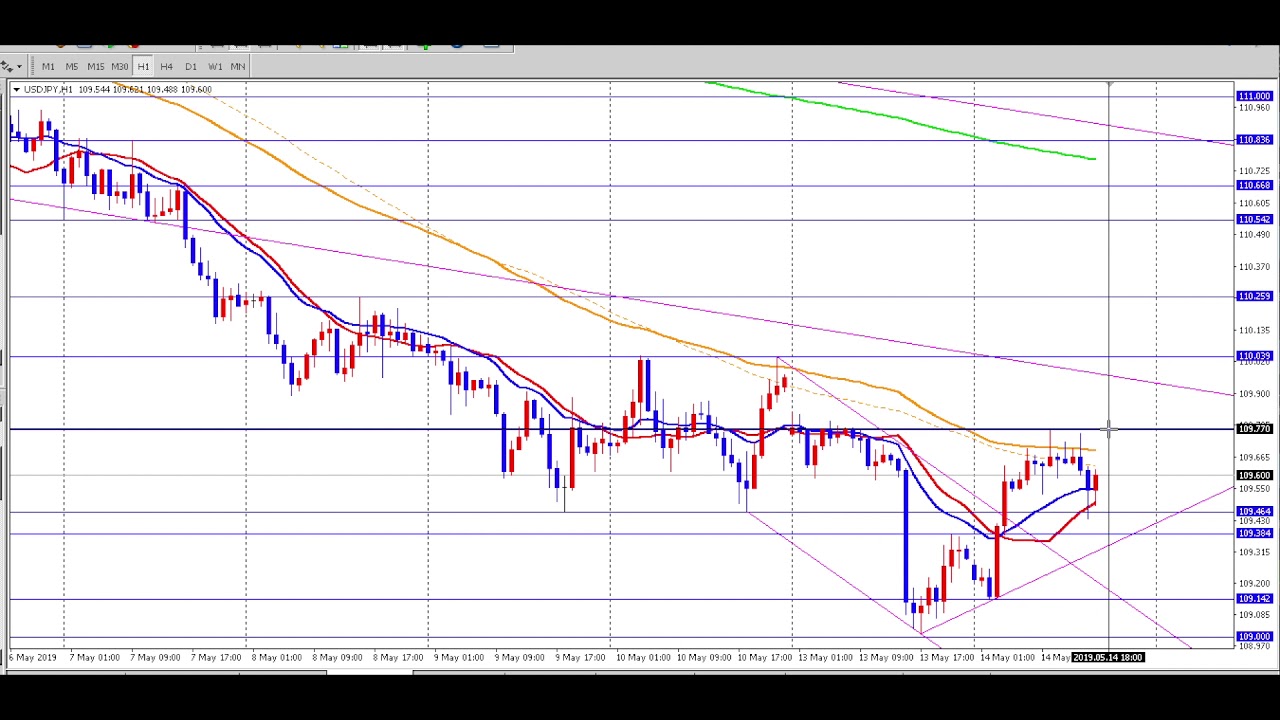Change chart period to D1 daily

point(191,66)
